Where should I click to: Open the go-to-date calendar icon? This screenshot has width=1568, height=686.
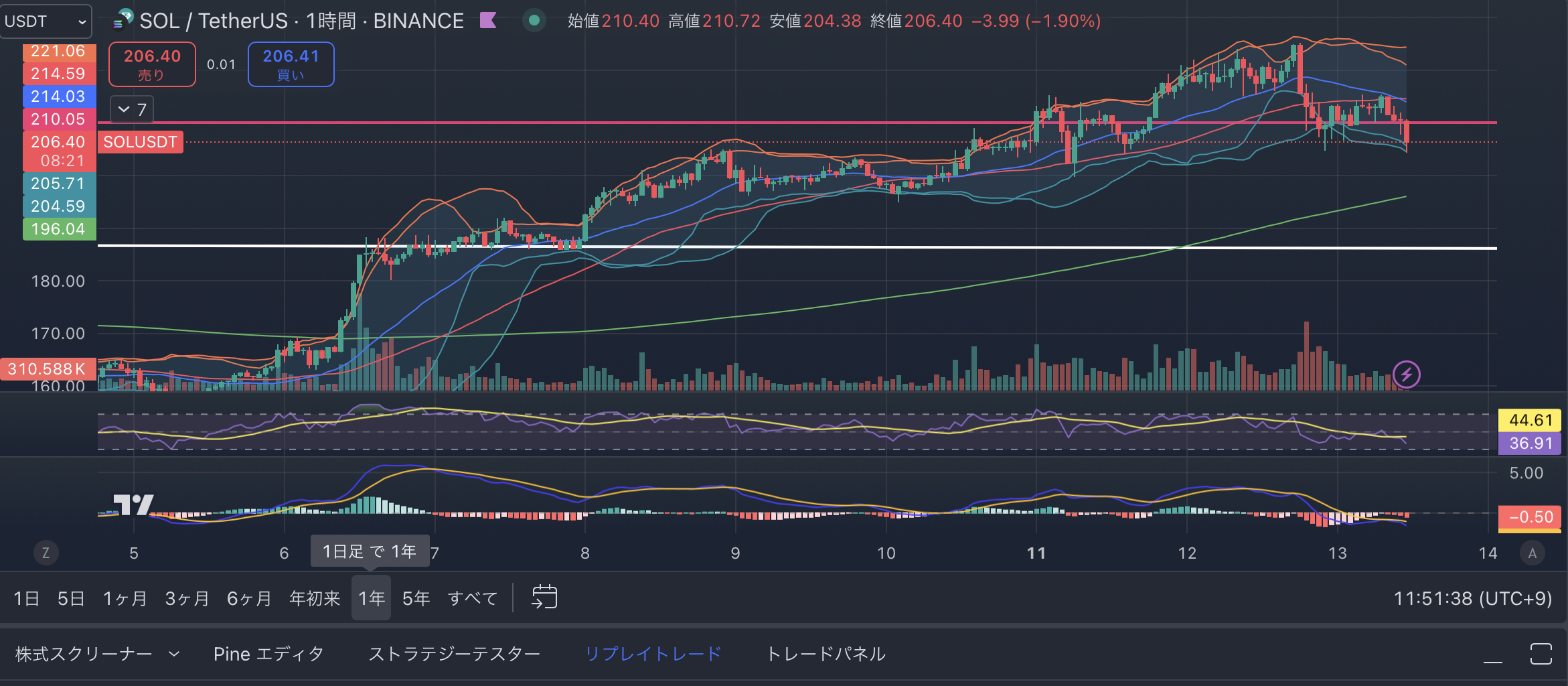click(544, 597)
